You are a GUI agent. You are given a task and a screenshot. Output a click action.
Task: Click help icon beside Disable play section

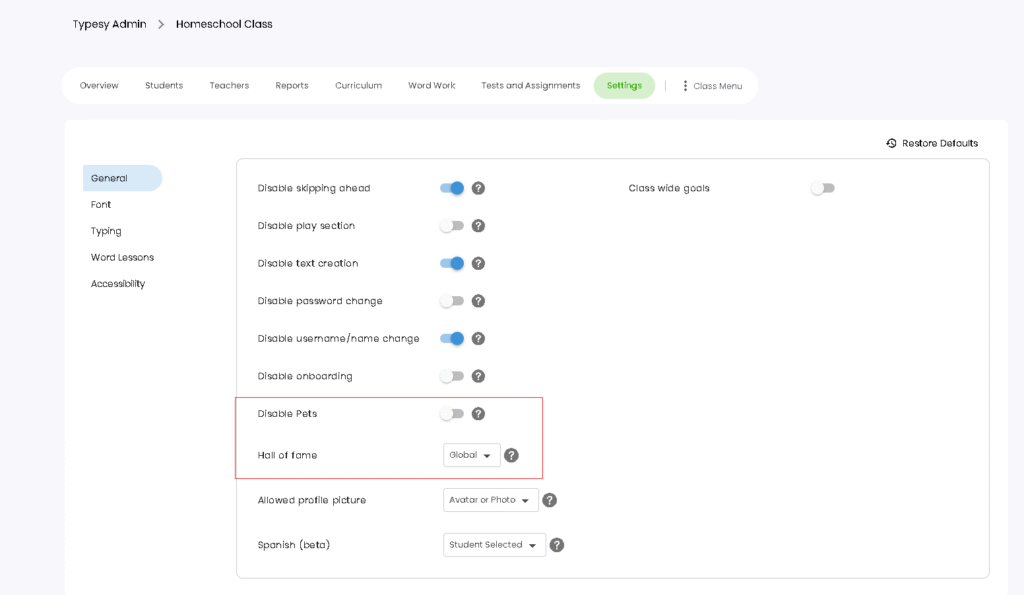tap(478, 226)
